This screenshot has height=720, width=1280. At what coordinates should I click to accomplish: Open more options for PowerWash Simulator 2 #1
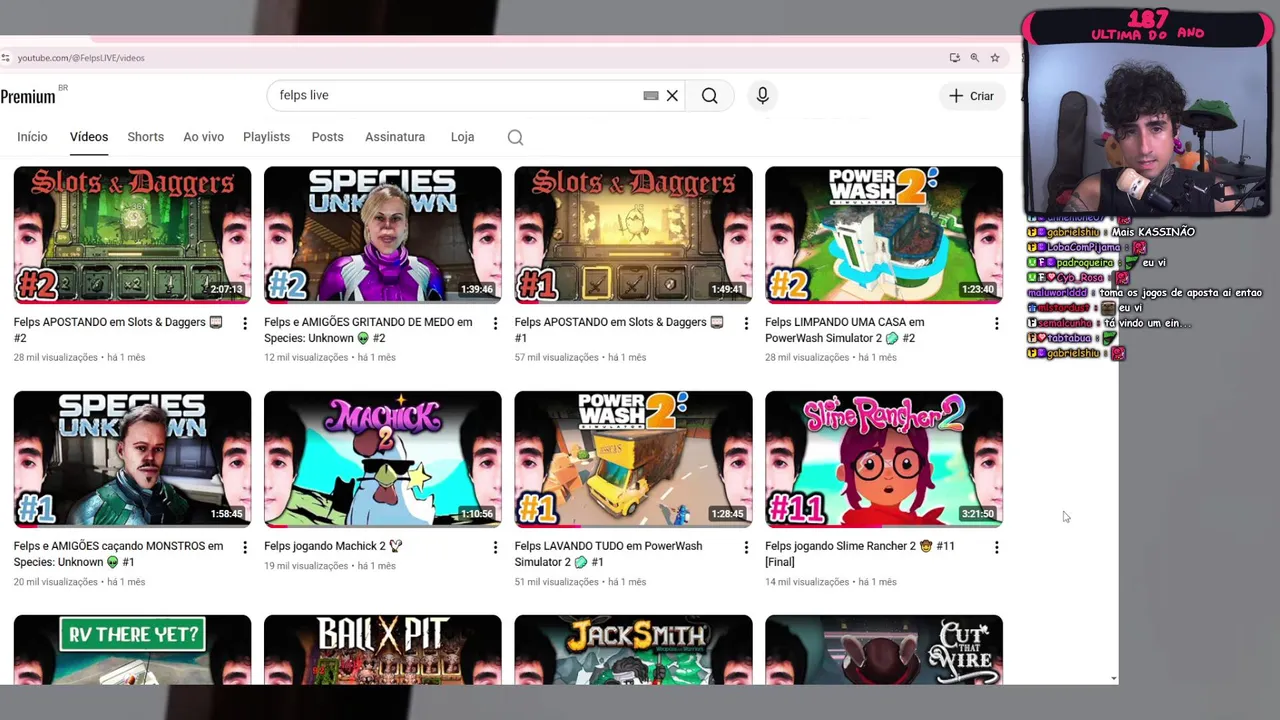[745, 547]
